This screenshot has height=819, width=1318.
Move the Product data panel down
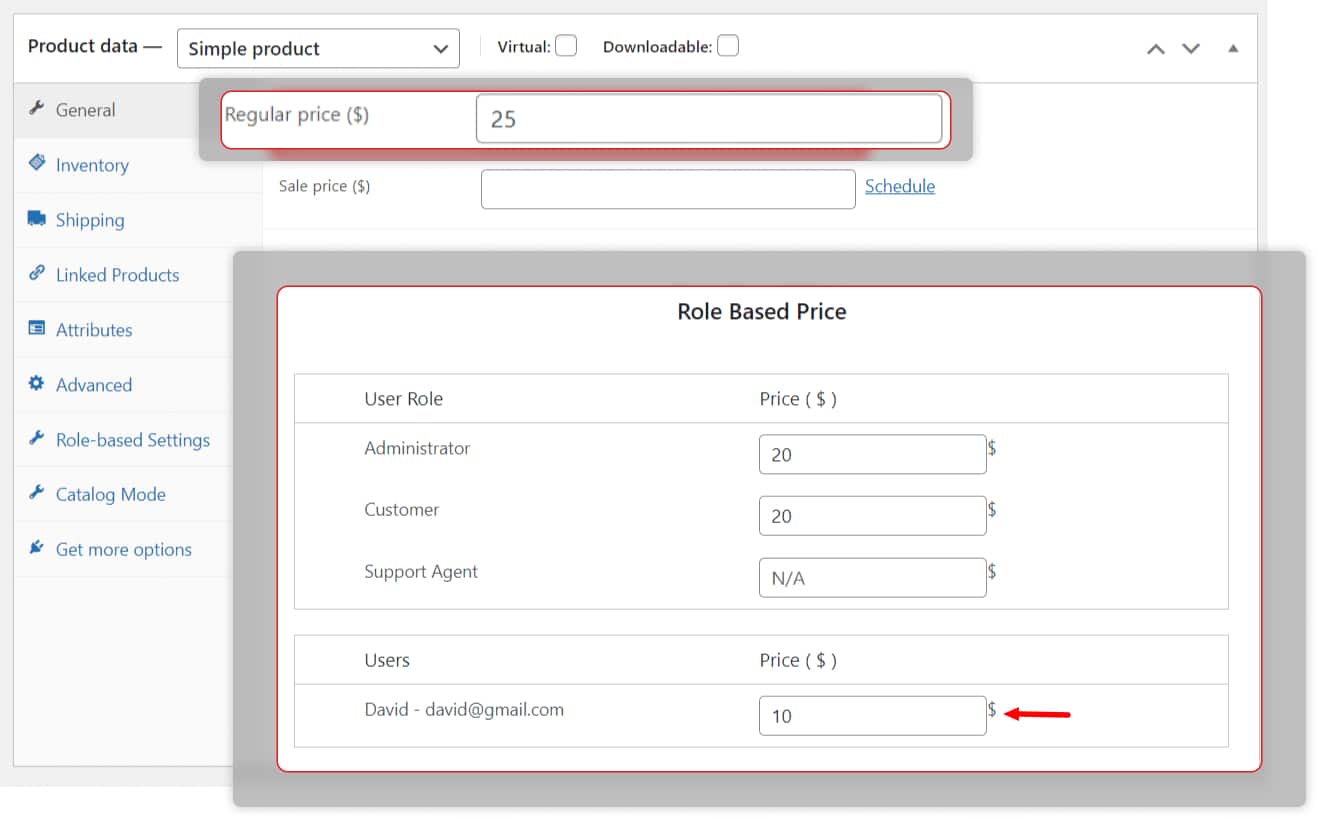coord(1190,48)
